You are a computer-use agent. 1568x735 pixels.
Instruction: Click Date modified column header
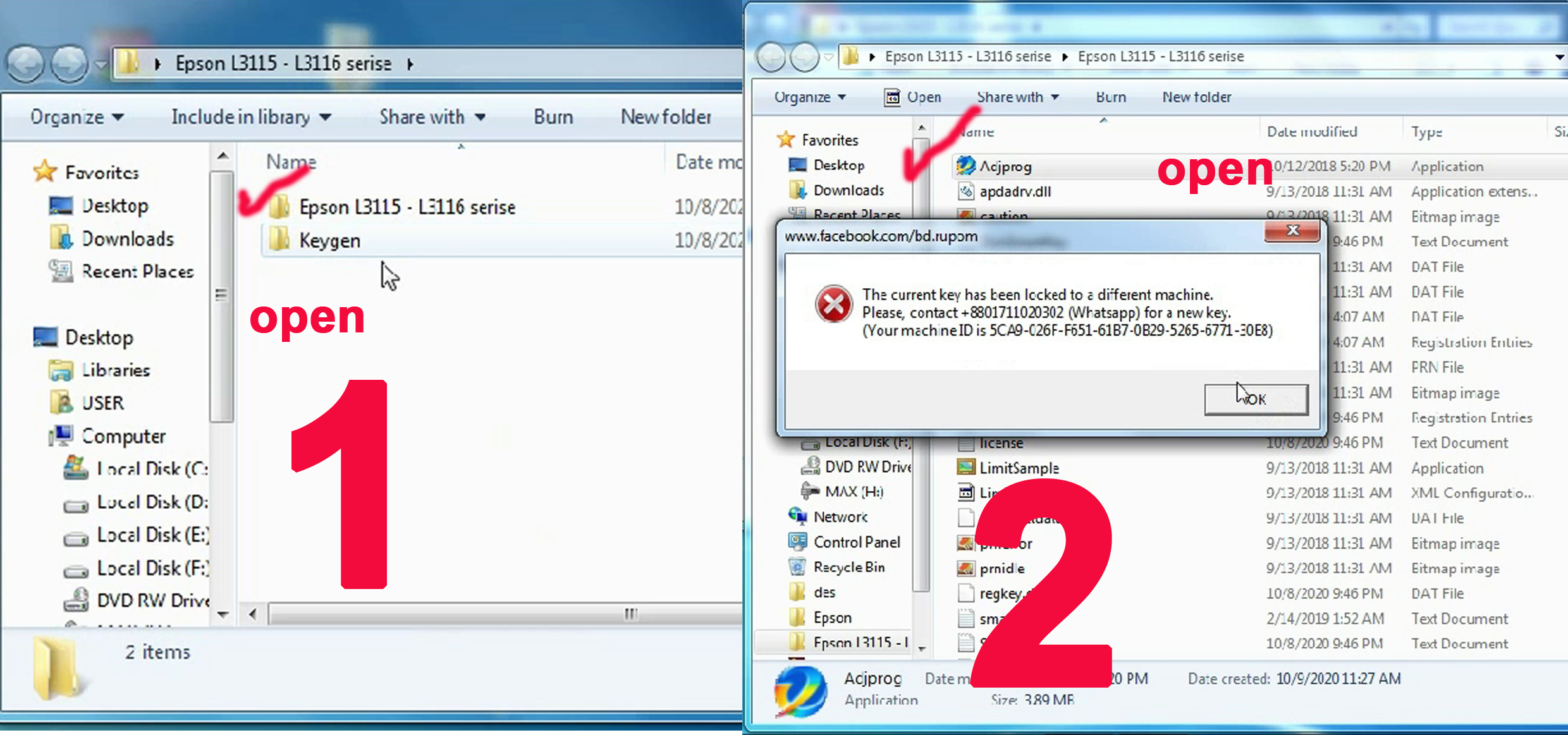pyautogui.click(x=1312, y=131)
